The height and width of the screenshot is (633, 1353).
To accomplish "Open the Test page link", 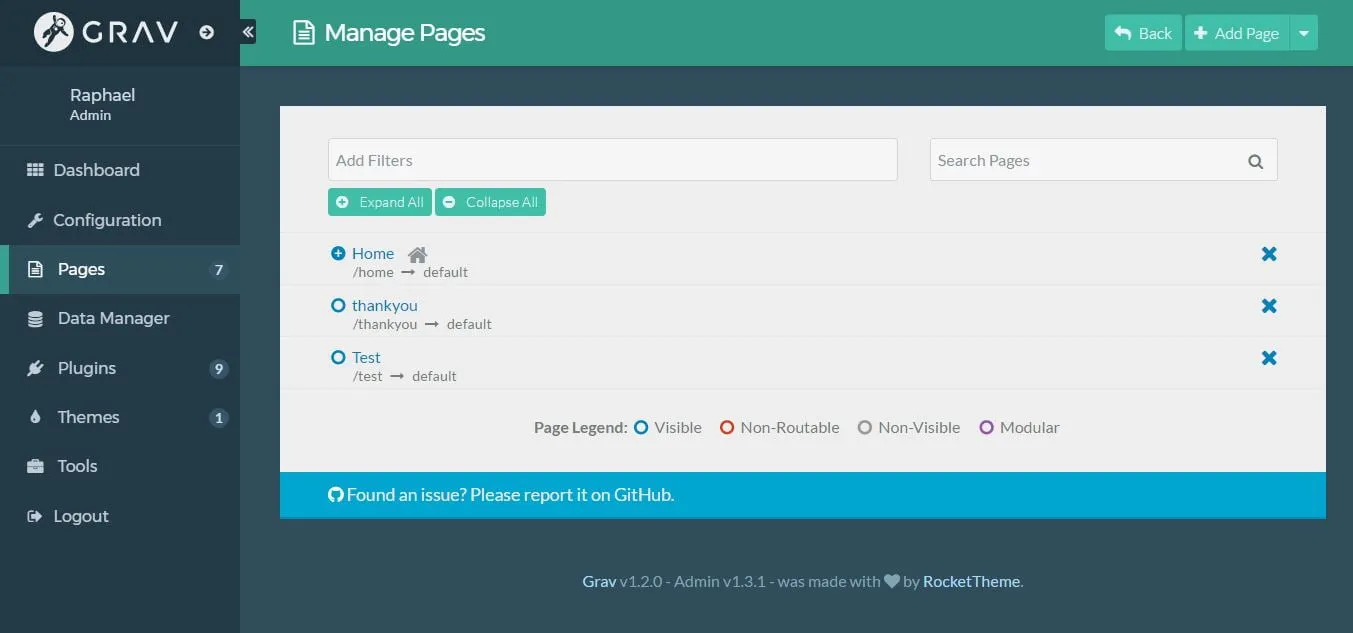I will click(x=366, y=357).
